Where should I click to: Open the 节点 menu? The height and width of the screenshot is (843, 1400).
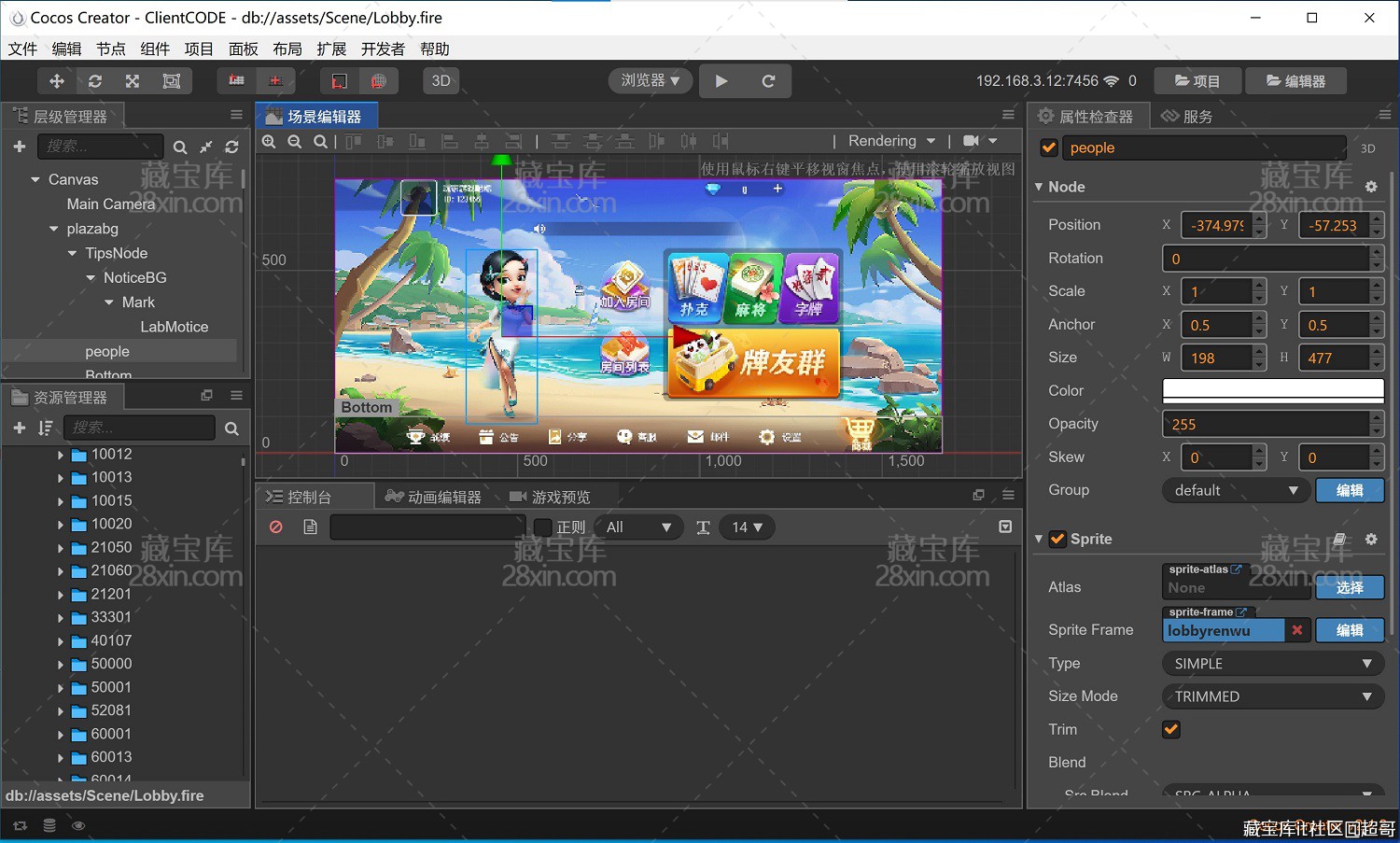110,49
